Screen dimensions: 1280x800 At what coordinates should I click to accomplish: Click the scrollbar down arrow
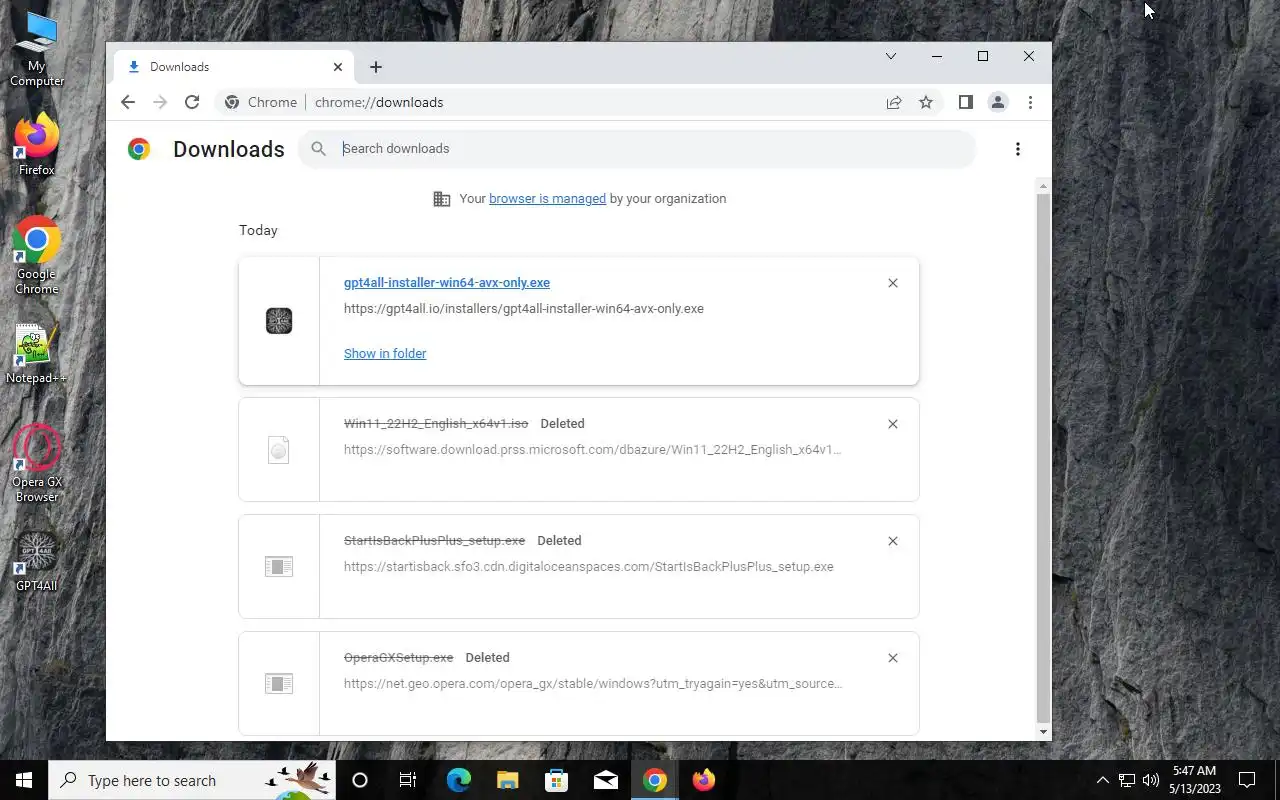pos(1044,732)
